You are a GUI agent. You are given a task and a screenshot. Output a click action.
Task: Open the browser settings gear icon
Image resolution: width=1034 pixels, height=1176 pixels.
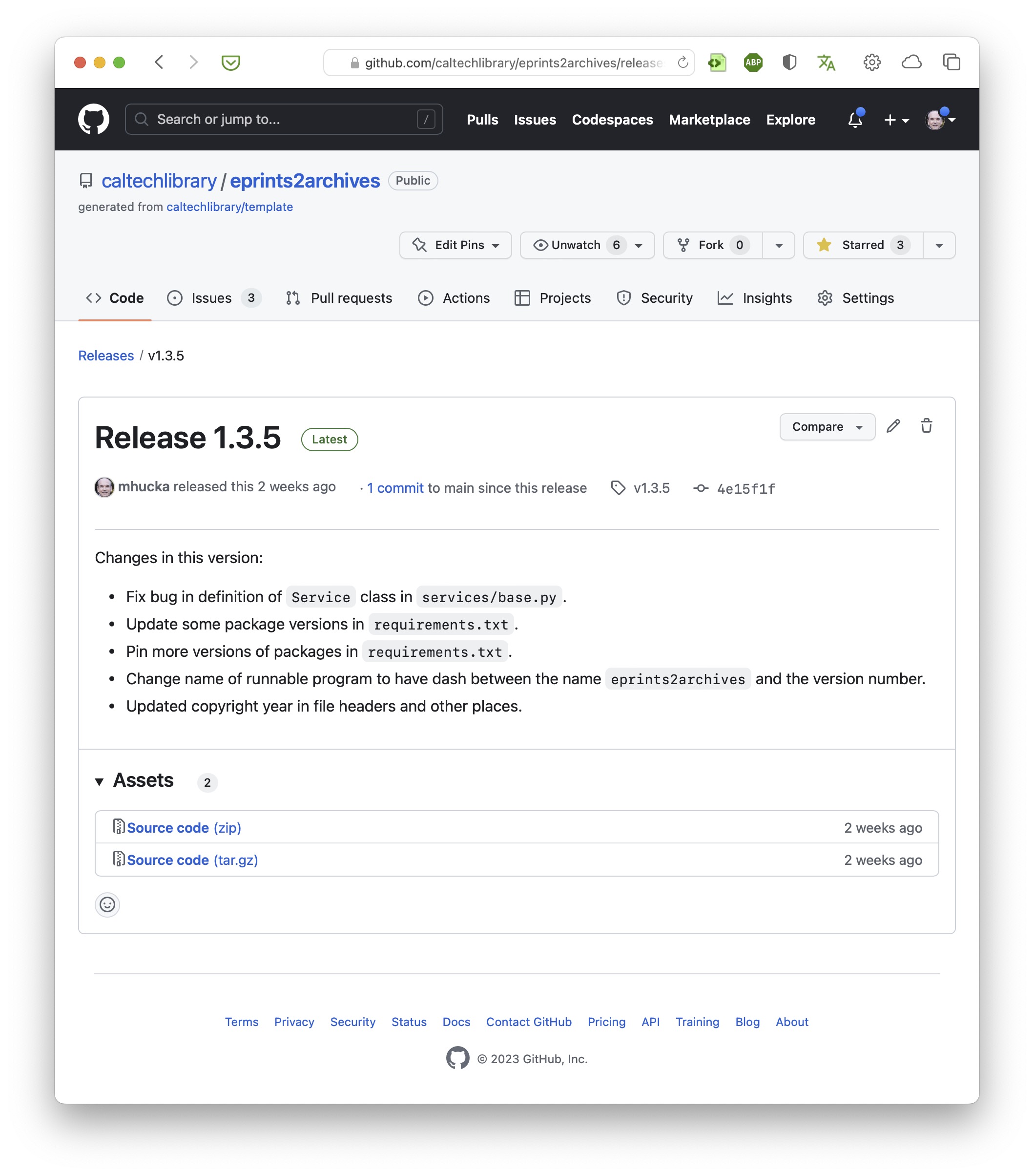[x=871, y=62]
